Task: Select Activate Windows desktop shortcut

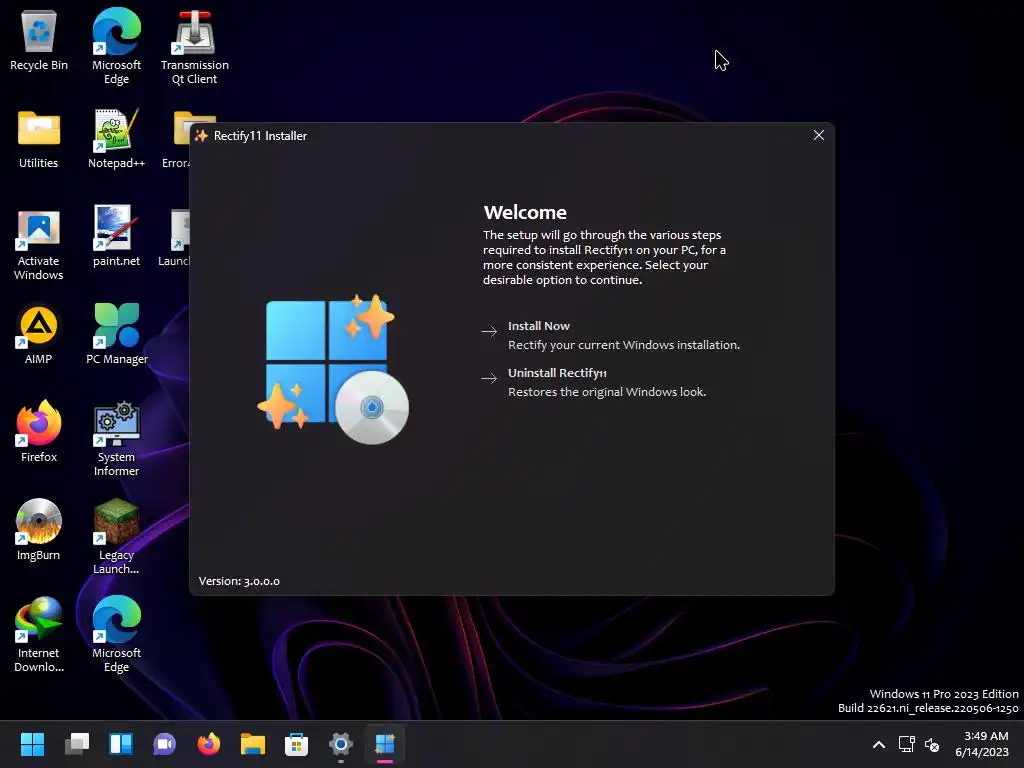Action: pyautogui.click(x=39, y=246)
